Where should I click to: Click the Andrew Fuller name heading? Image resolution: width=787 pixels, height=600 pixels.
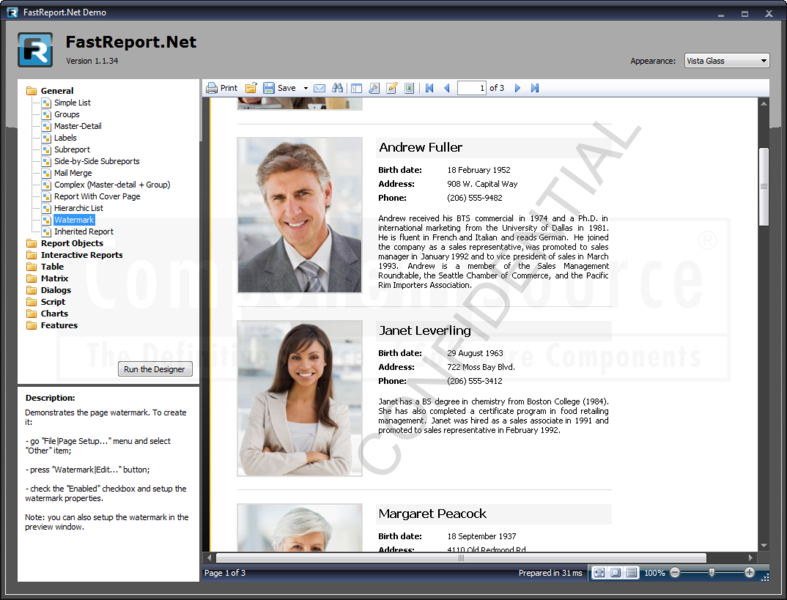tap(421, 147)
